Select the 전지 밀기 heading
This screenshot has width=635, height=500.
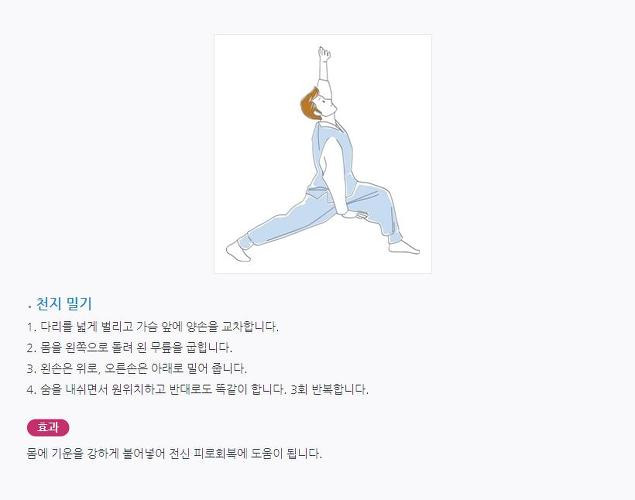coord(64,304)
